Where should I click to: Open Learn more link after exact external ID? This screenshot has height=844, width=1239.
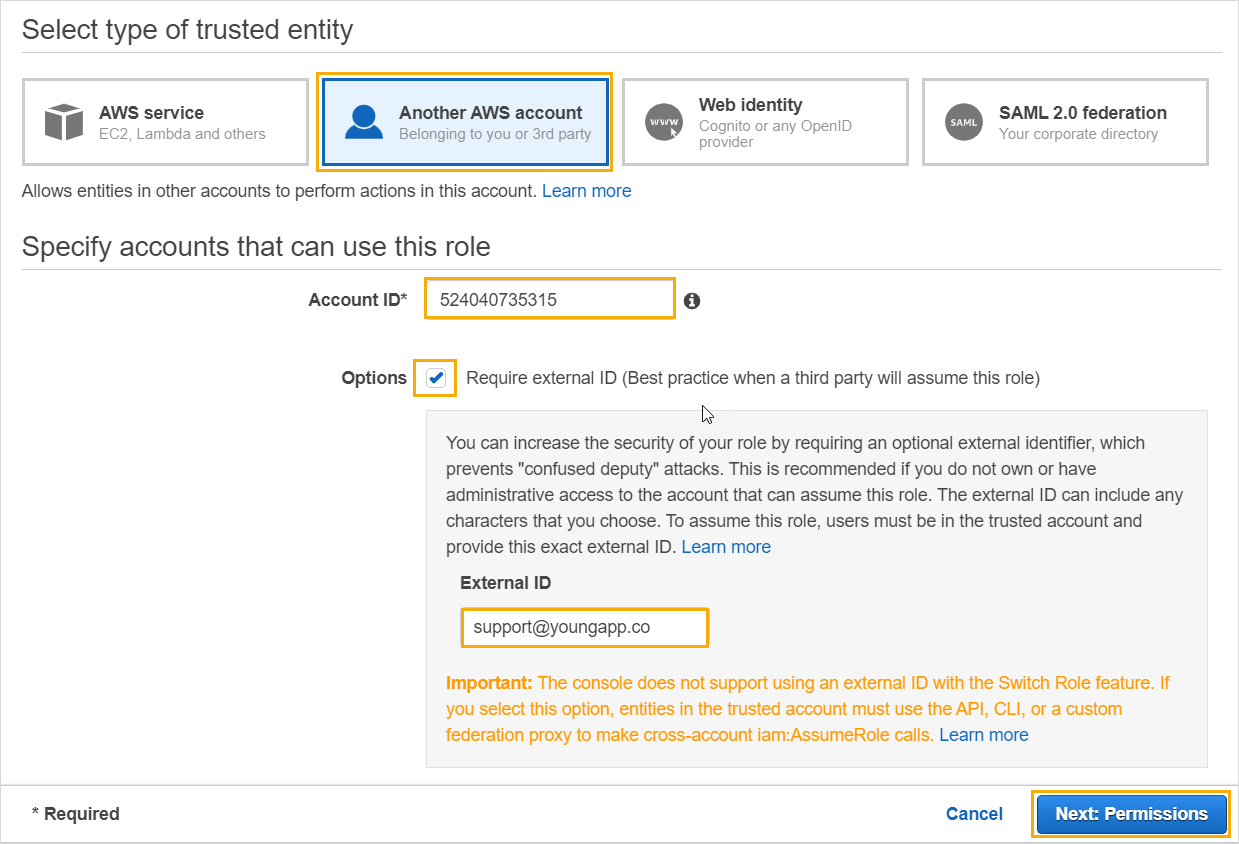[x=726, y=547]
